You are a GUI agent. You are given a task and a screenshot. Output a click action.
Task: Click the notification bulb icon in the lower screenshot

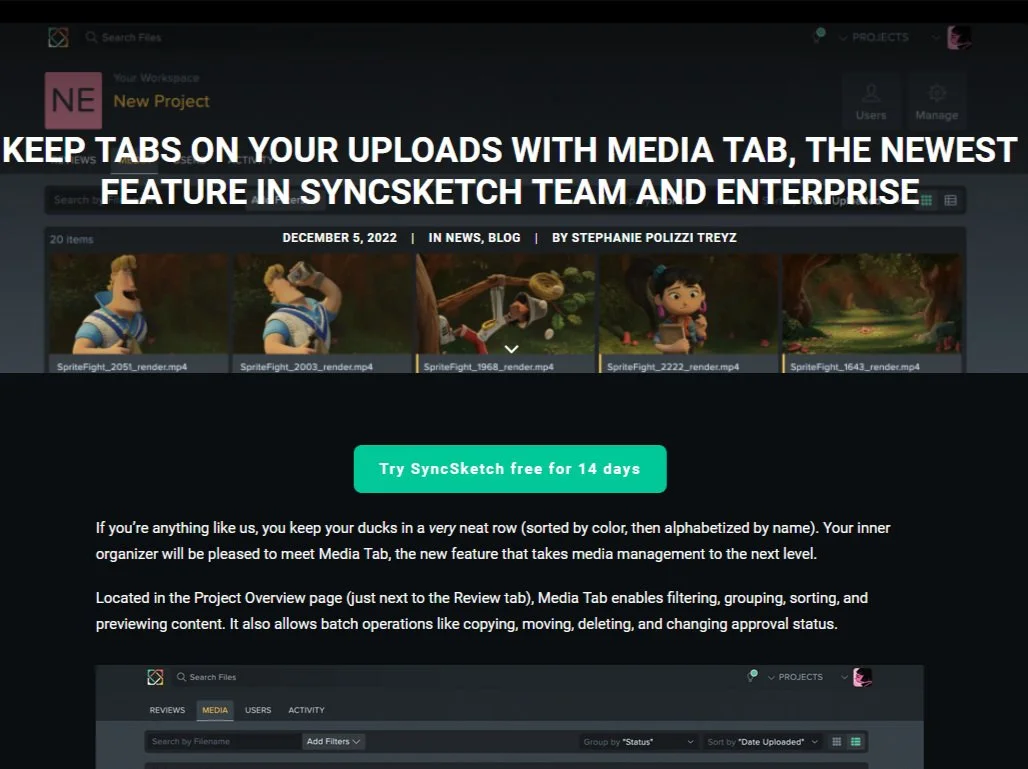tap(753, 676)
